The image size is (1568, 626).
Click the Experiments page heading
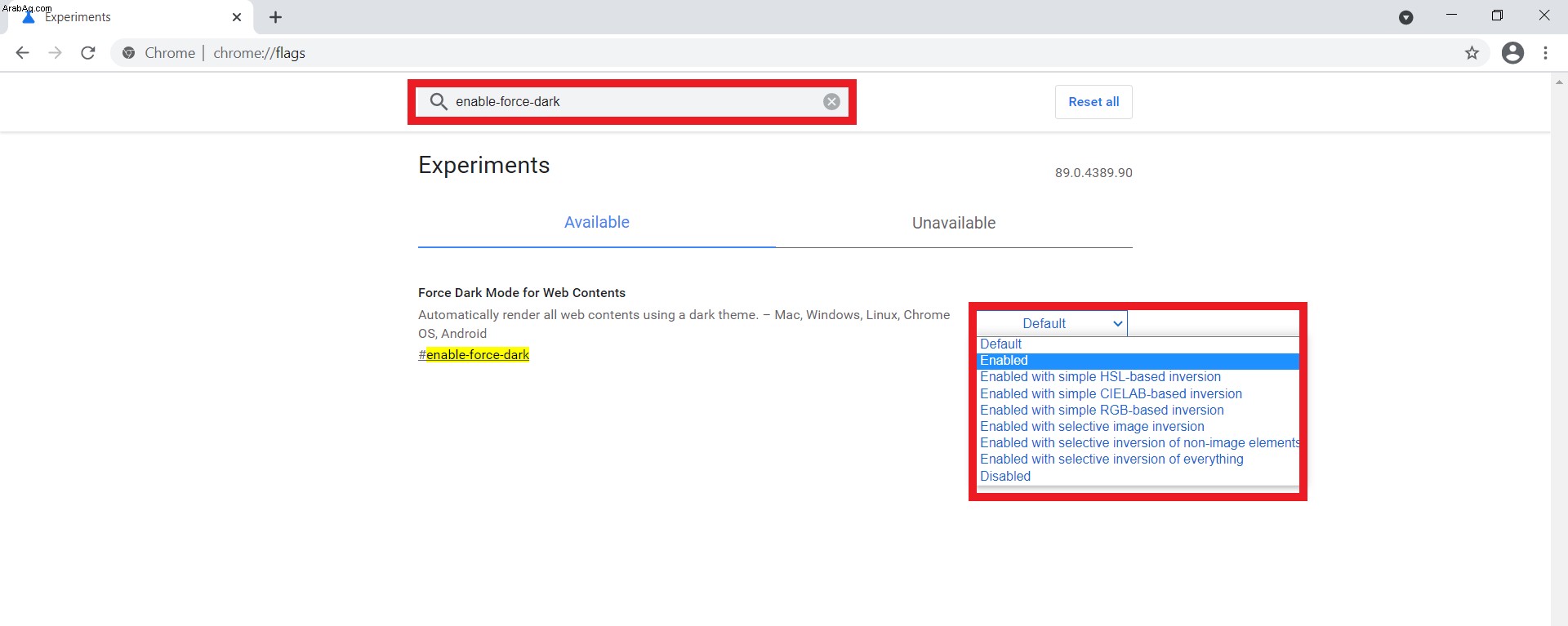pos(483,166)
